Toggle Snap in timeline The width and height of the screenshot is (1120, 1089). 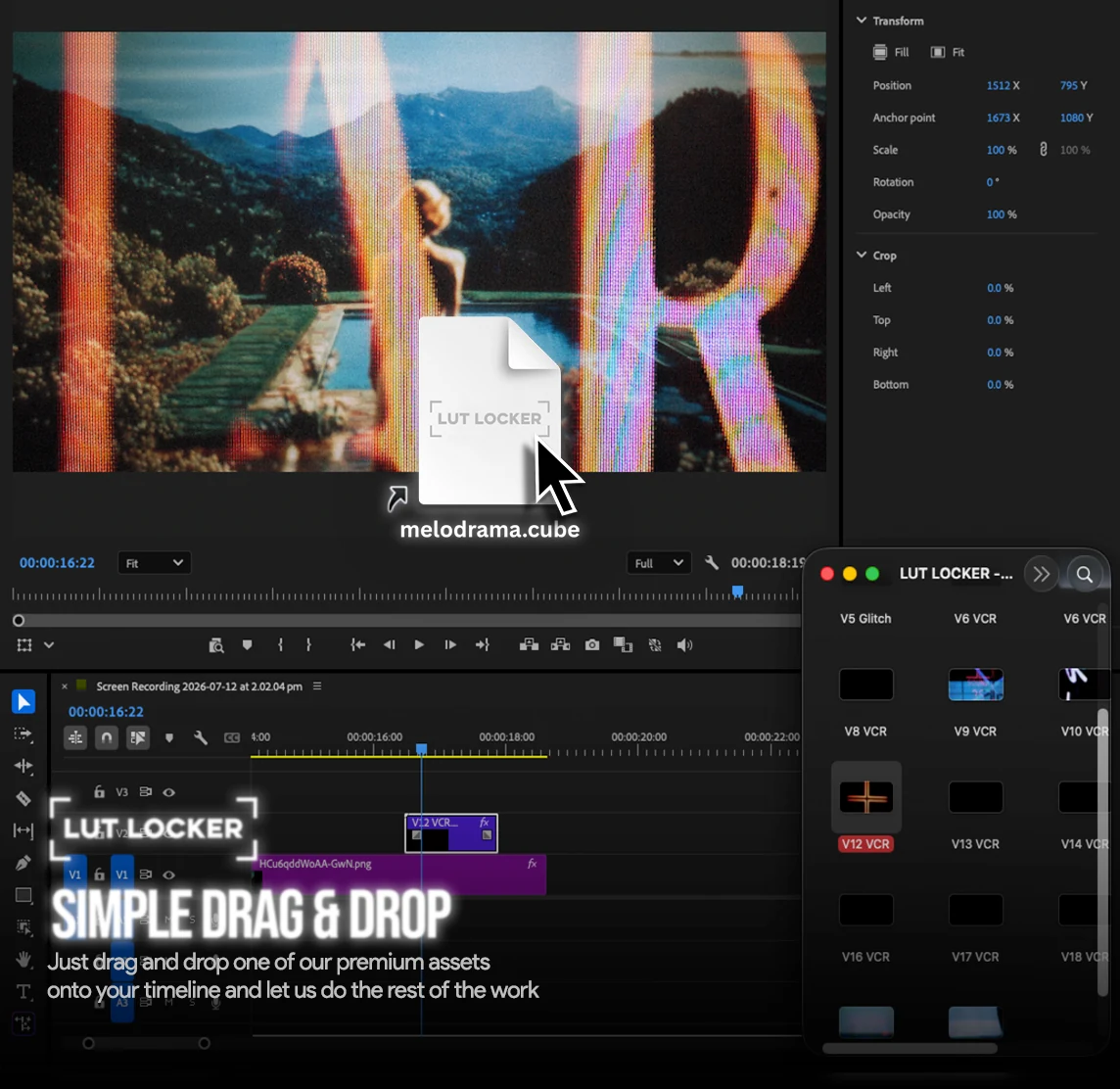tap(107, 737)
